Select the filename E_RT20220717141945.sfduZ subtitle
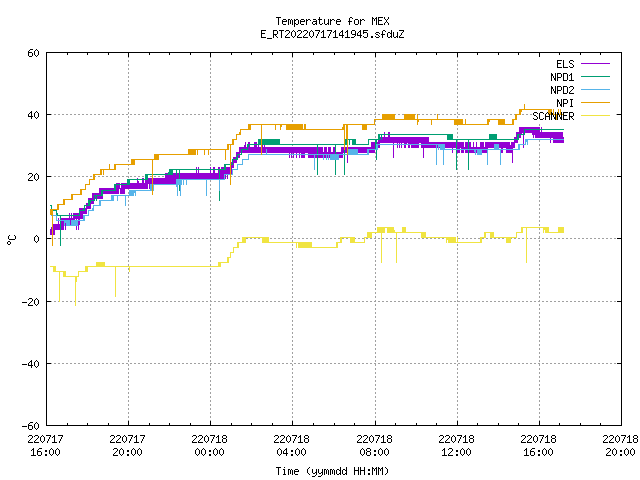The width and height of the screenshot is (640, 480). coord(332,34)
